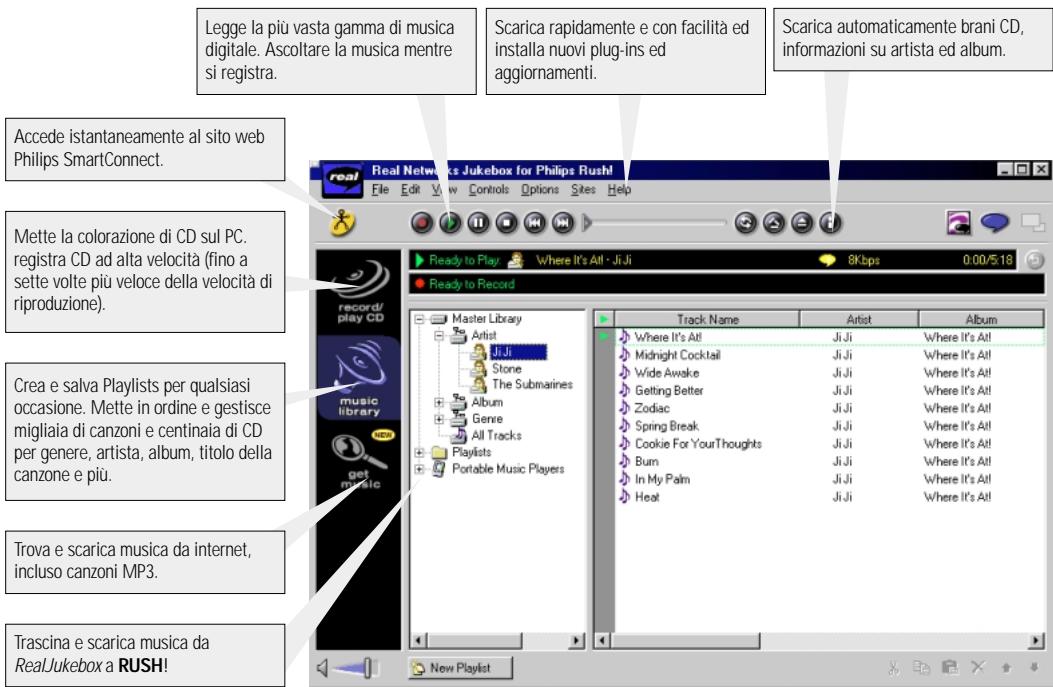1053x687 pixels.
Task: Collapse the Artist tree node
Action: [x=439, y=335]
